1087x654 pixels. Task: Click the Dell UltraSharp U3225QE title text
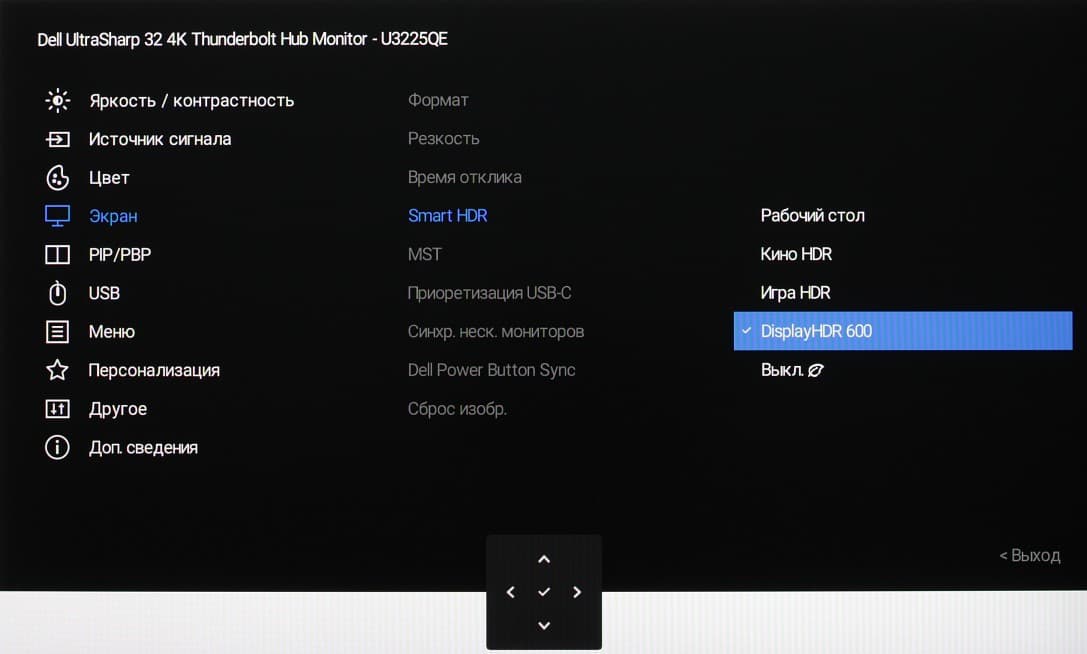[x=243, y=39]
